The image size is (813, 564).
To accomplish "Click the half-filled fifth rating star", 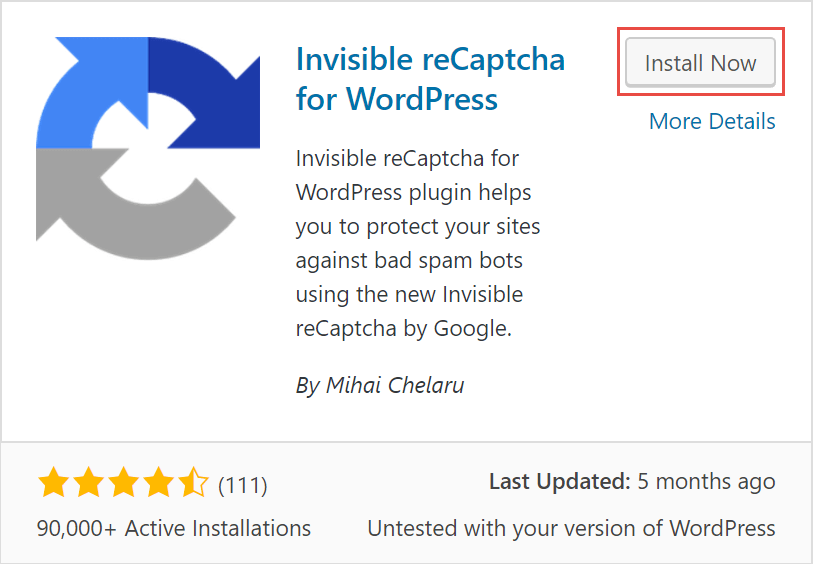I will [193, 482].
